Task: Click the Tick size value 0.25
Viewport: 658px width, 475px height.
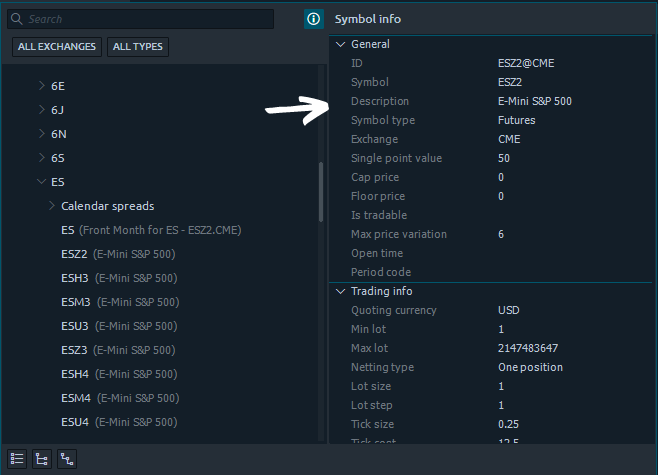Action: (x=508, y=424)
